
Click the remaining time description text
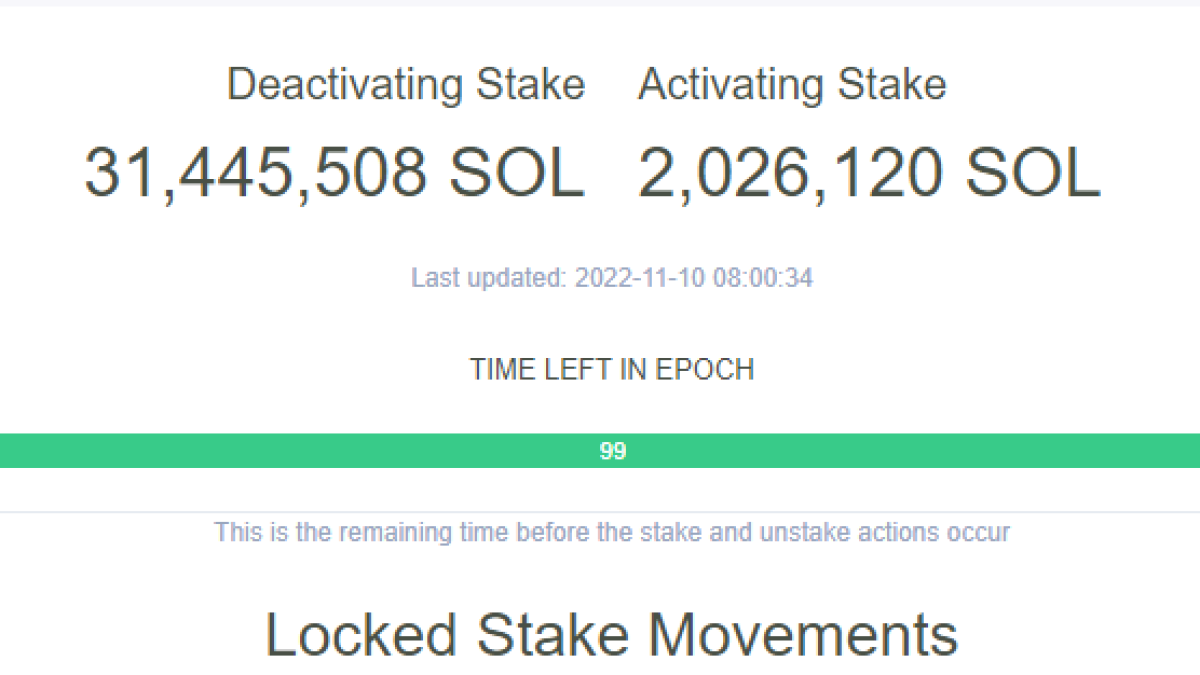pyautogui.click(x=612, y=532)
